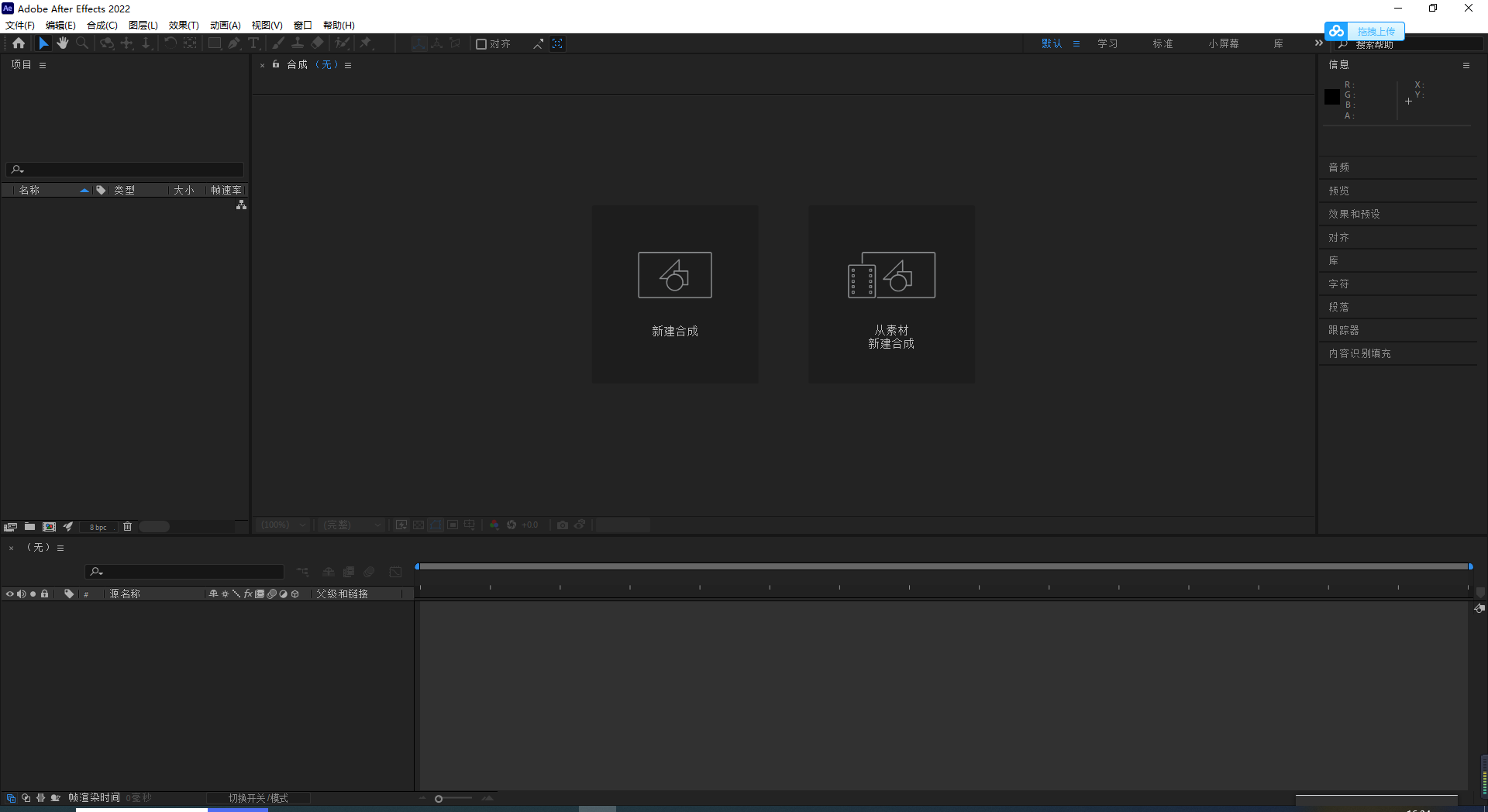This screenshot has width=1488, height=812.
Task: Toggle the Layer Switches pane at timeline bottom
Action: pyautogui.click(x=11, y=798)
